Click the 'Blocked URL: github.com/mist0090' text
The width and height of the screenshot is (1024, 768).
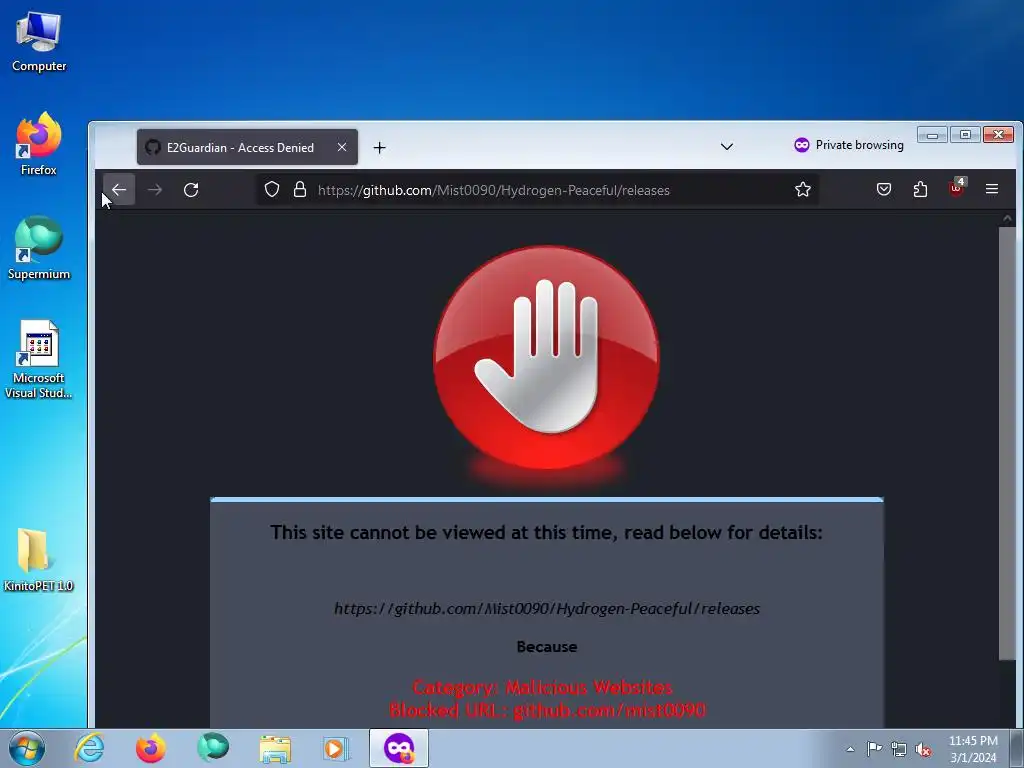coord(547,711)
